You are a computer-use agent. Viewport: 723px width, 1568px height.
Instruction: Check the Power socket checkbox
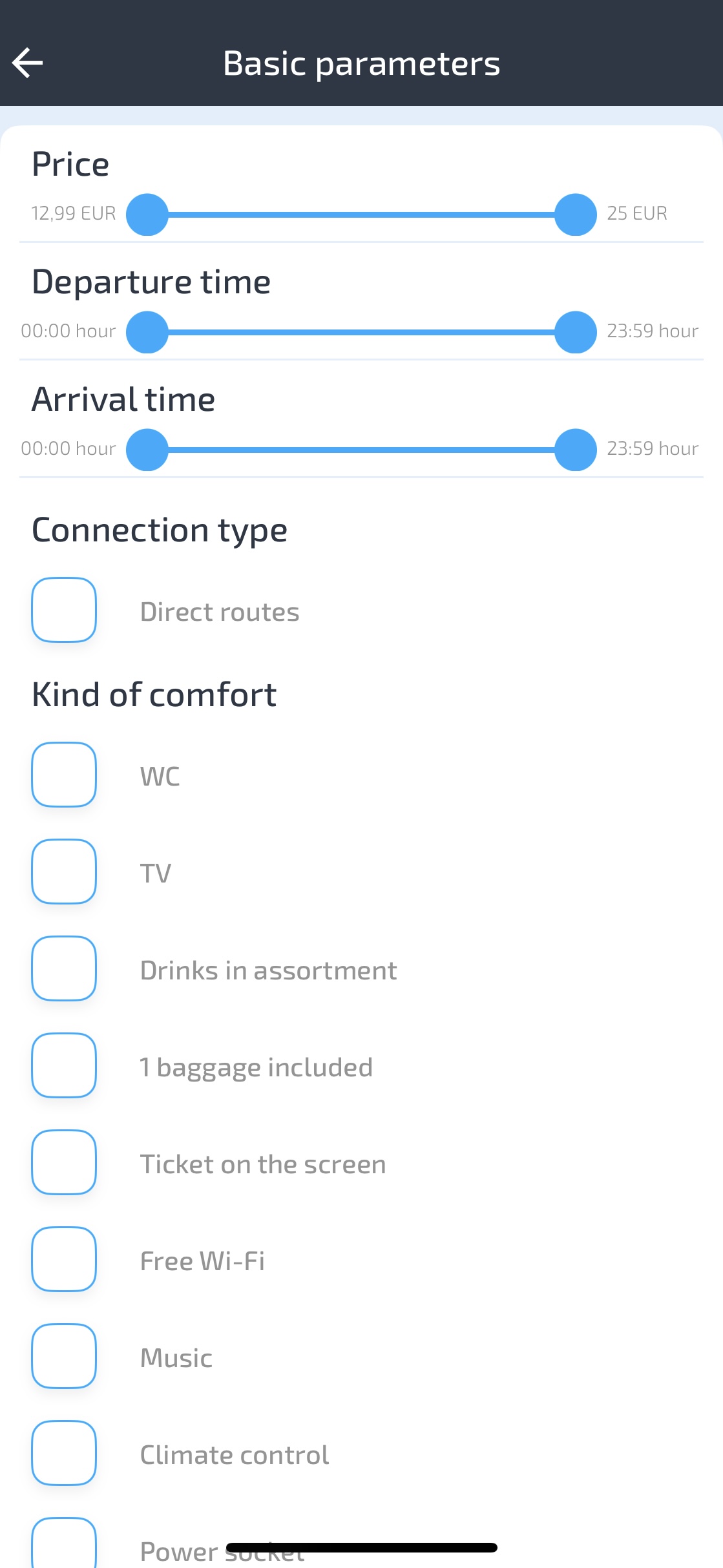pos(64,1544)
